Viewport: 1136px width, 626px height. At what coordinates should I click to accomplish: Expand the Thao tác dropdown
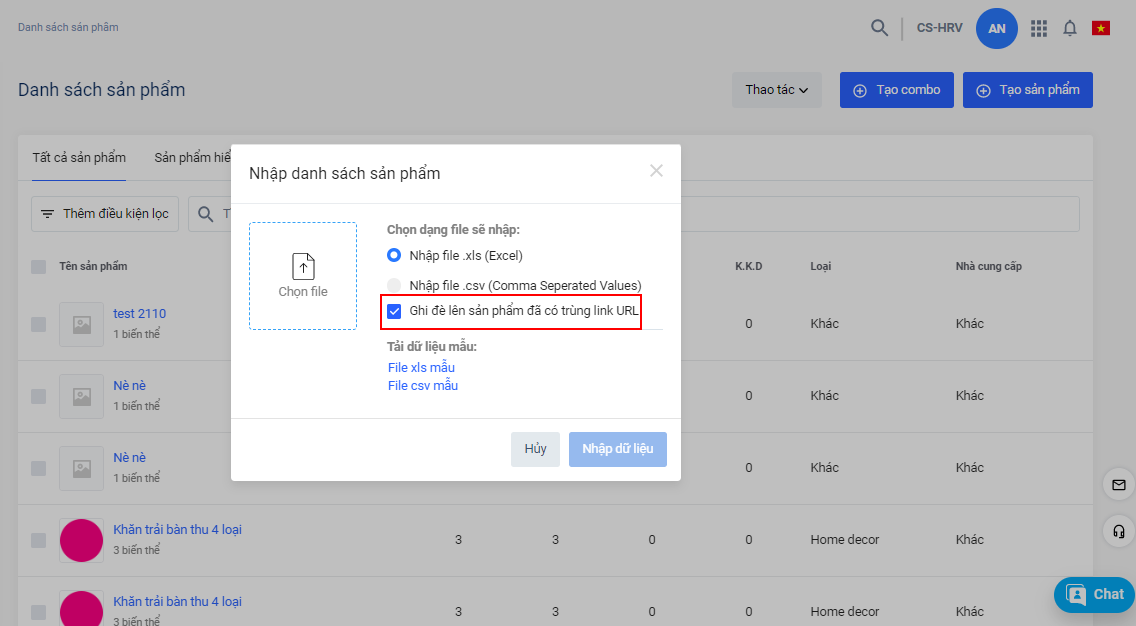click(776, 90)
